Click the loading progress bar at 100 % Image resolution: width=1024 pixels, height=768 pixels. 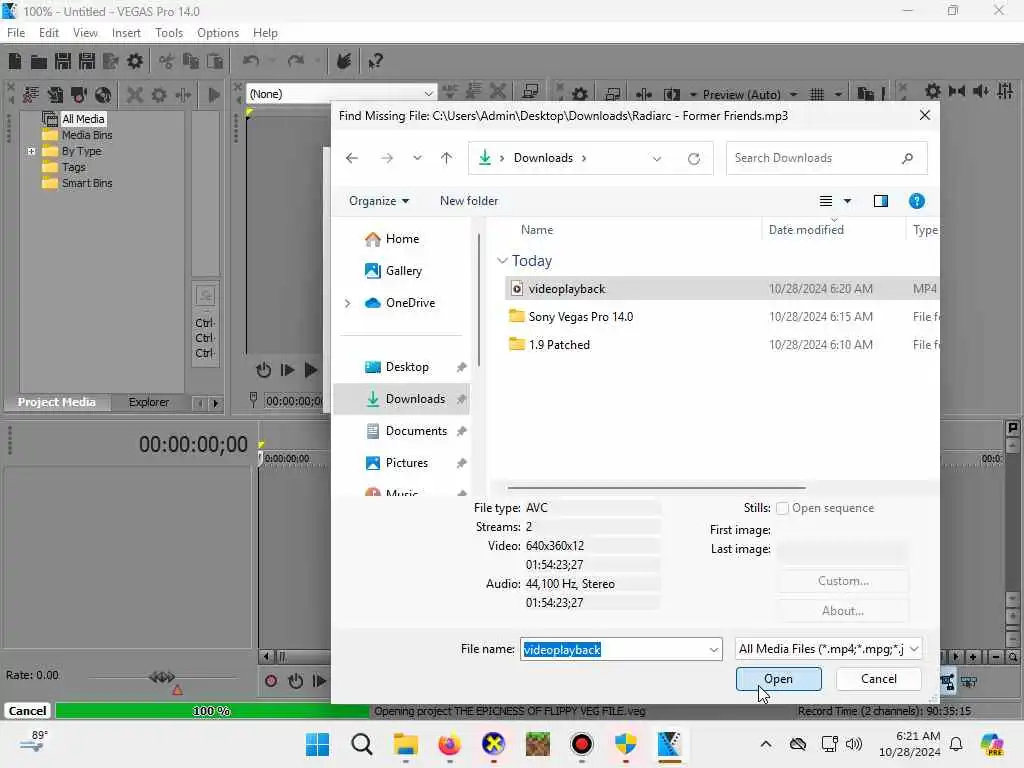212,711
